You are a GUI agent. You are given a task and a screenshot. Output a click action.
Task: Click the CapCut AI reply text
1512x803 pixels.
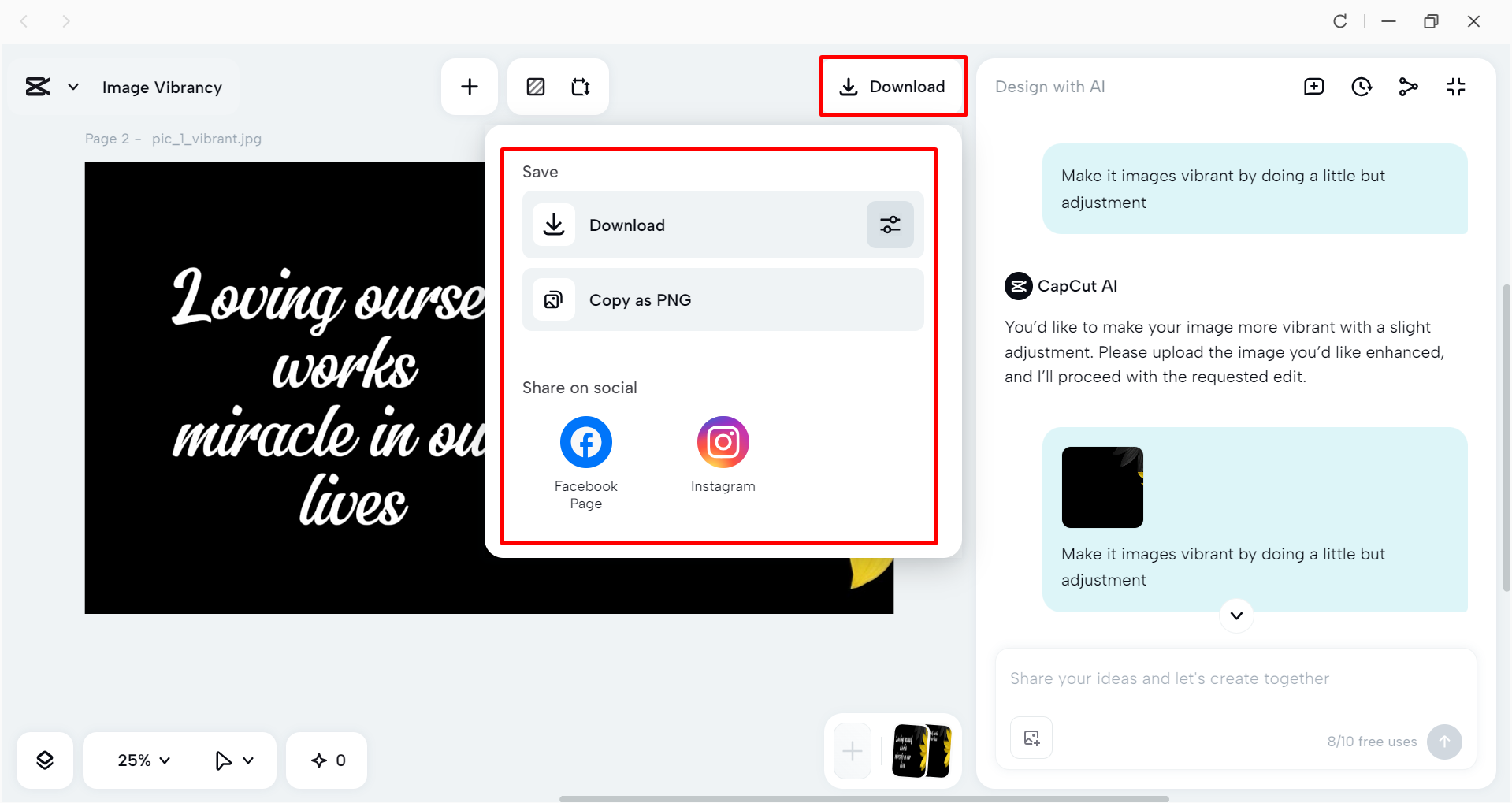click(1224, 351)
